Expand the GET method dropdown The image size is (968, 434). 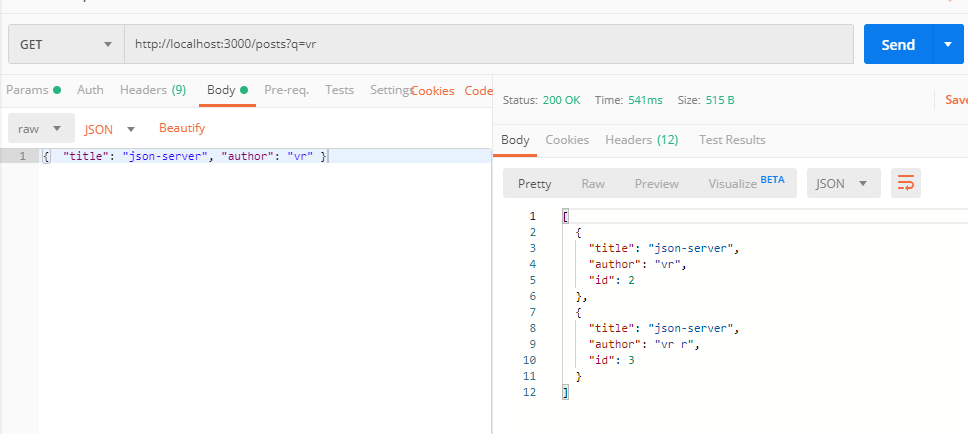[x=67, y=44]
